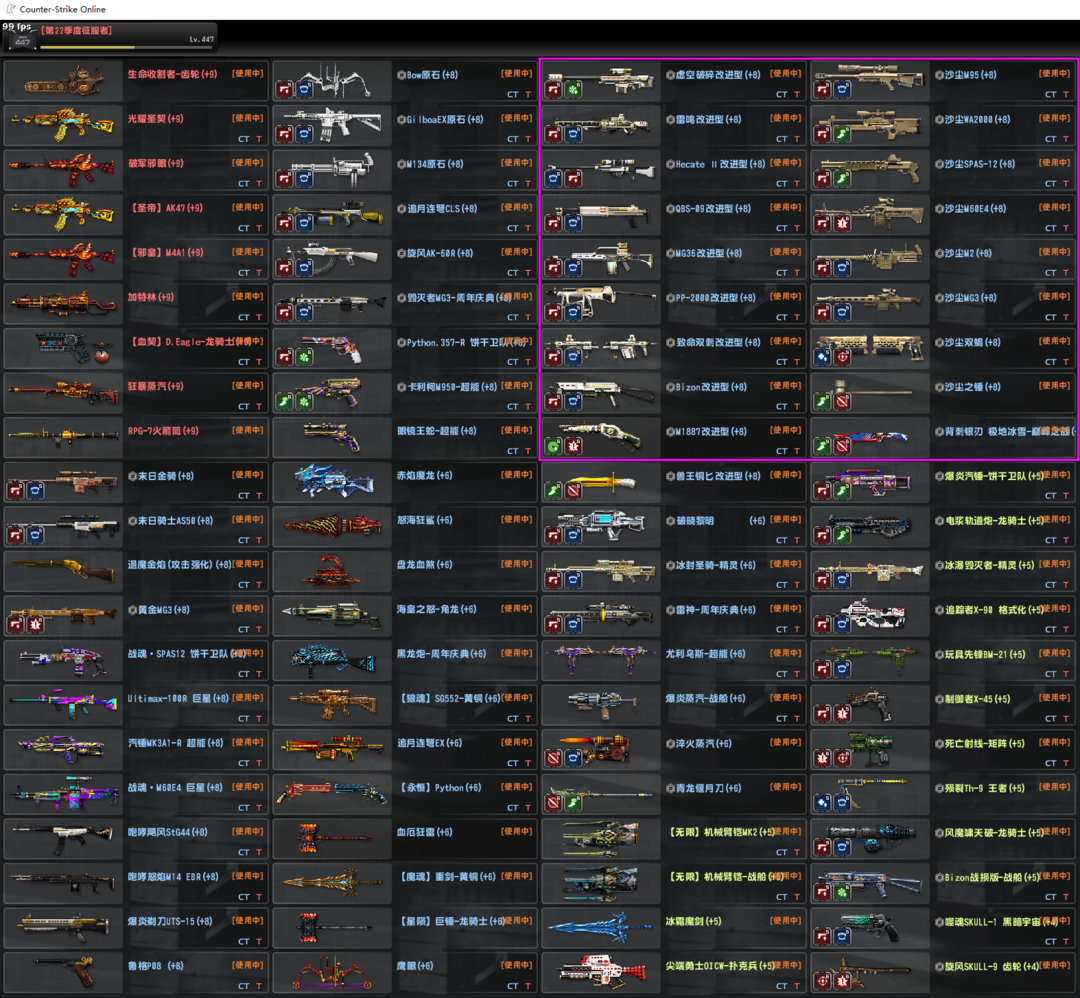Click the 99 fps counter
The width and height of the screenshot is (1080, 998).
[17, 27]
